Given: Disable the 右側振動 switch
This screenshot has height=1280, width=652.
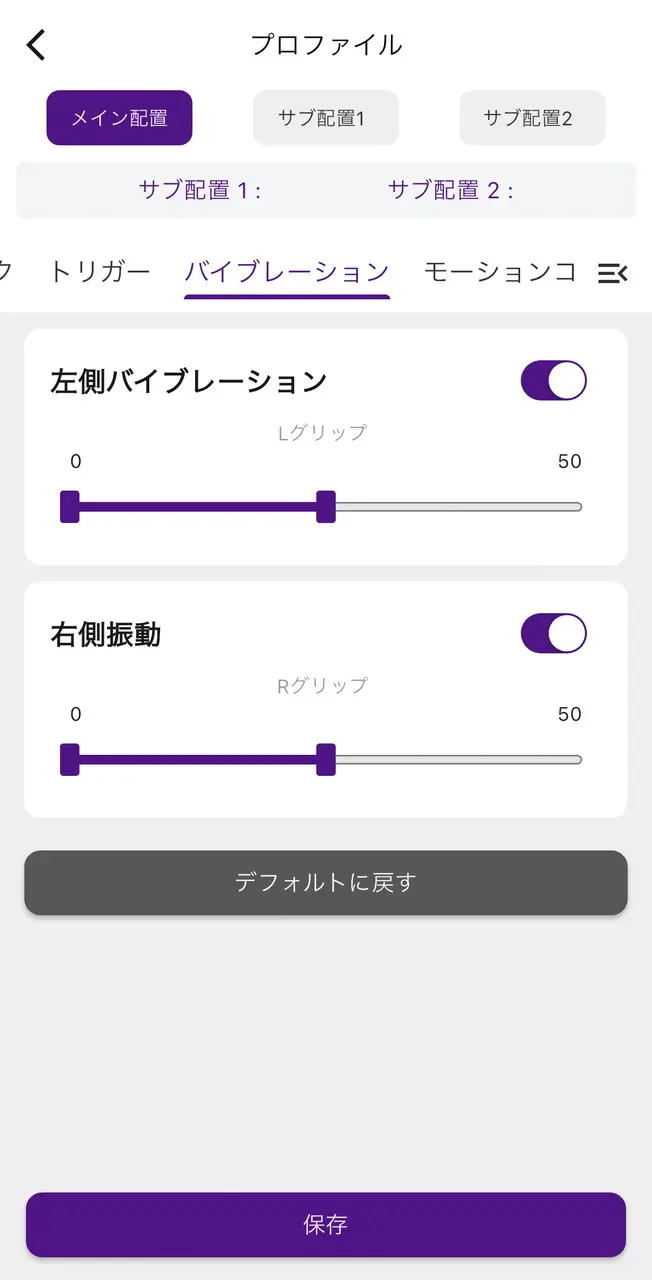Looking at the screenshot, I should tap(553, 634).
